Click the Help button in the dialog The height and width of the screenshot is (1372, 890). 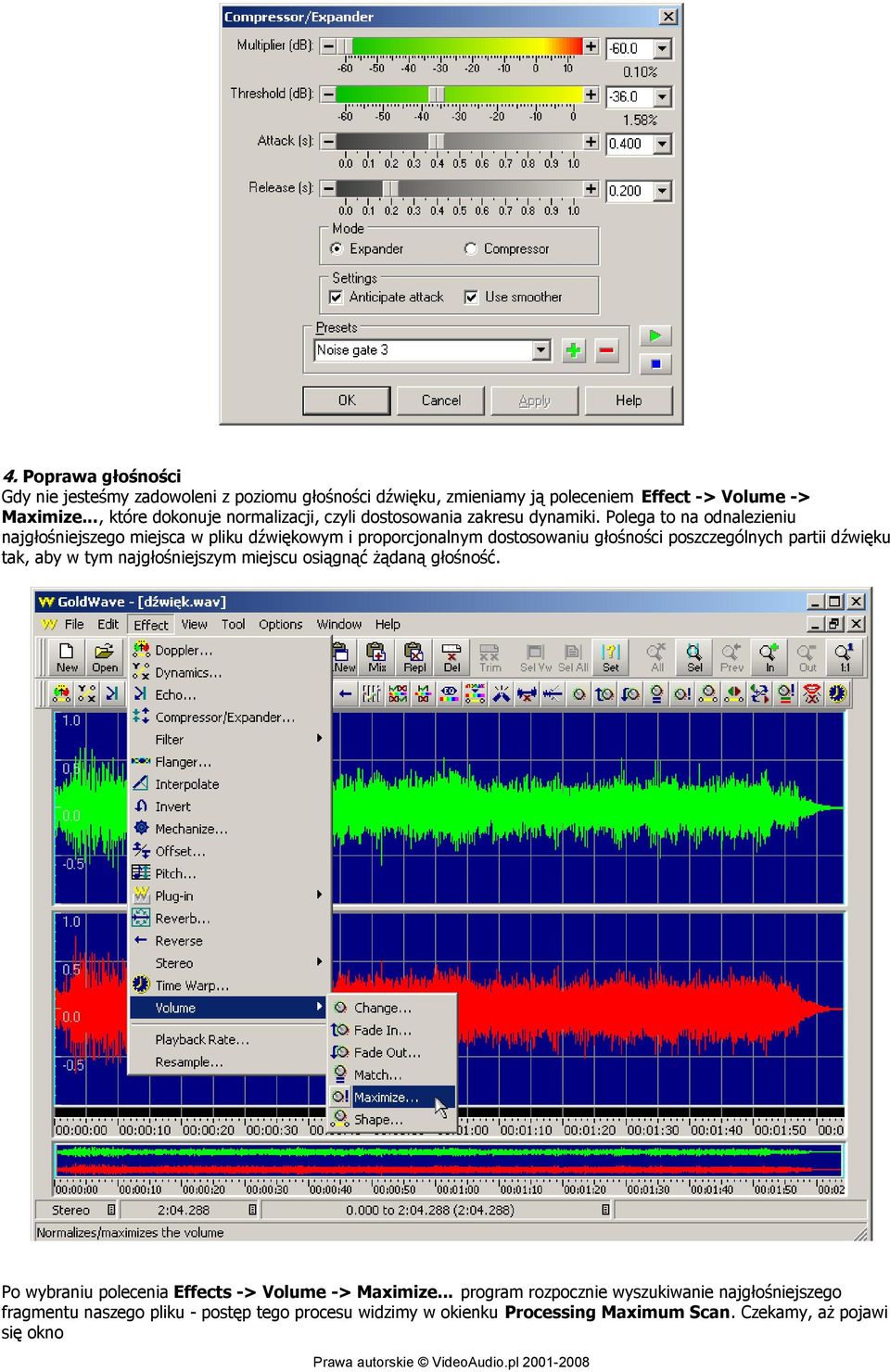click(629, 400)
